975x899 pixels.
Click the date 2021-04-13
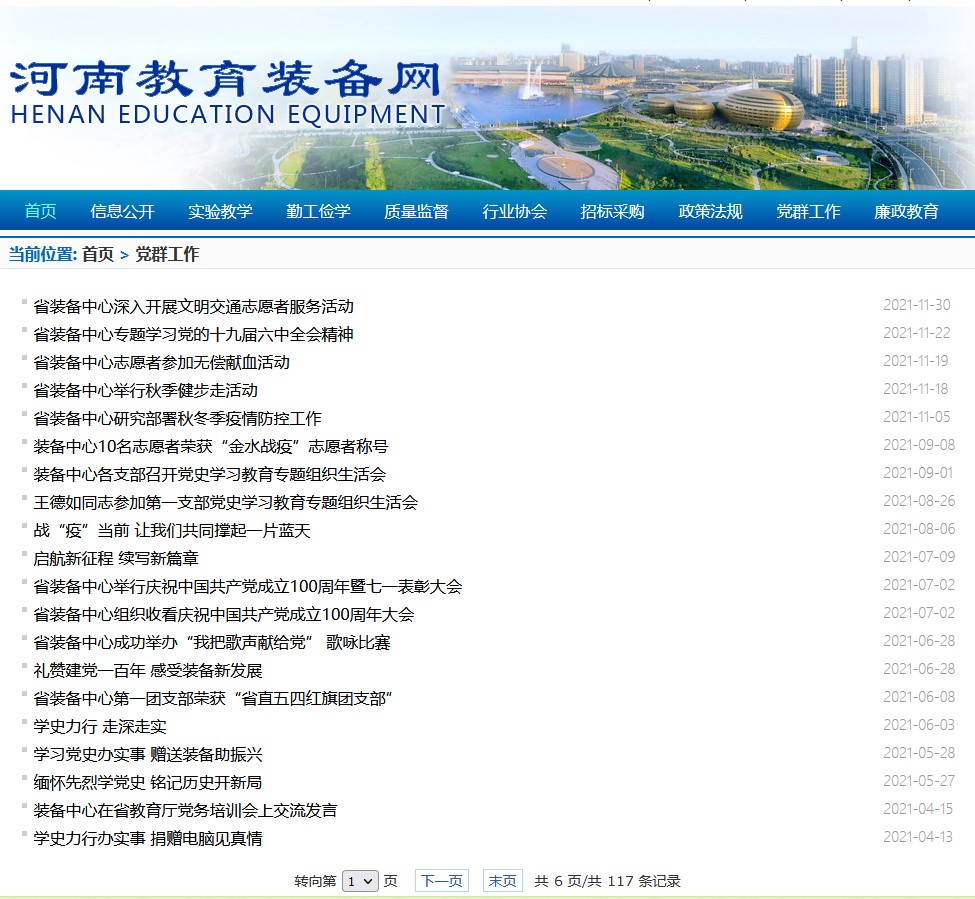coord(918,836)
